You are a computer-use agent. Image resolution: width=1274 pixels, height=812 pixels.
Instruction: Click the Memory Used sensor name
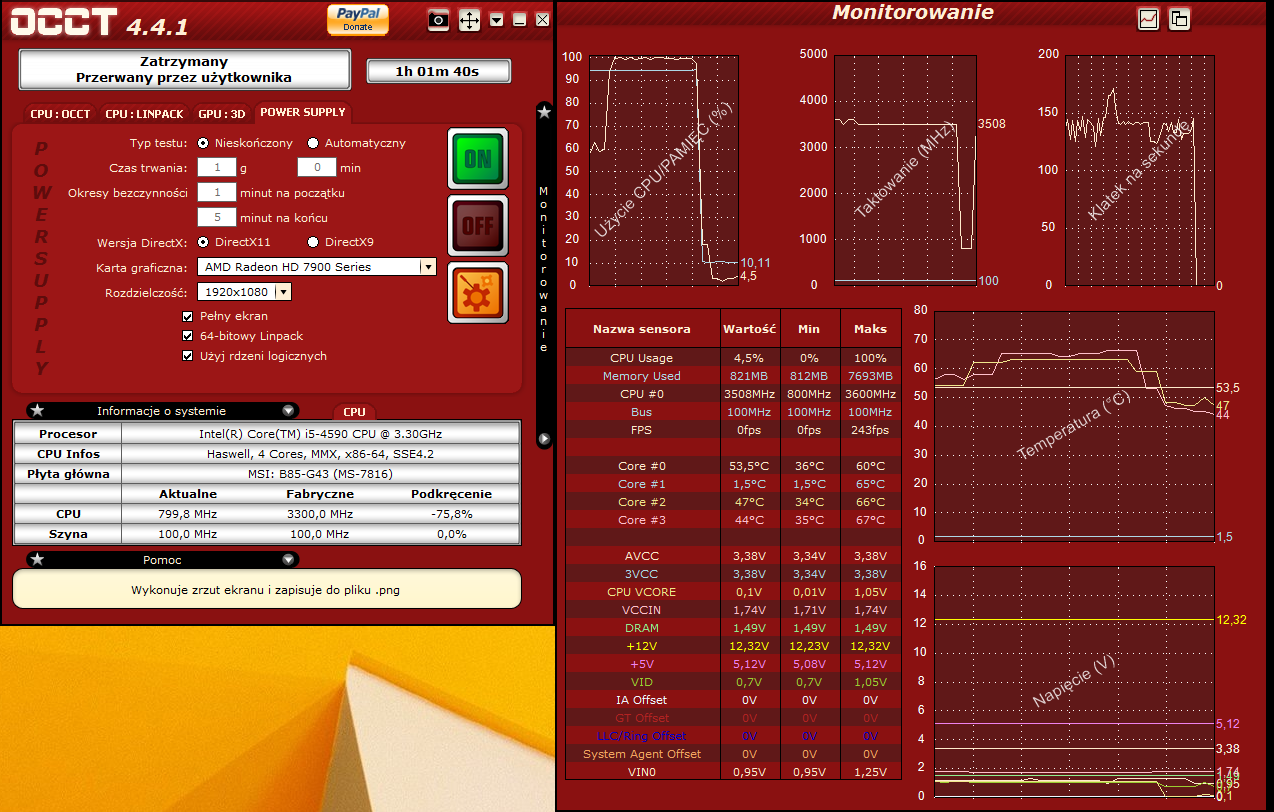[x=642, y=376]
